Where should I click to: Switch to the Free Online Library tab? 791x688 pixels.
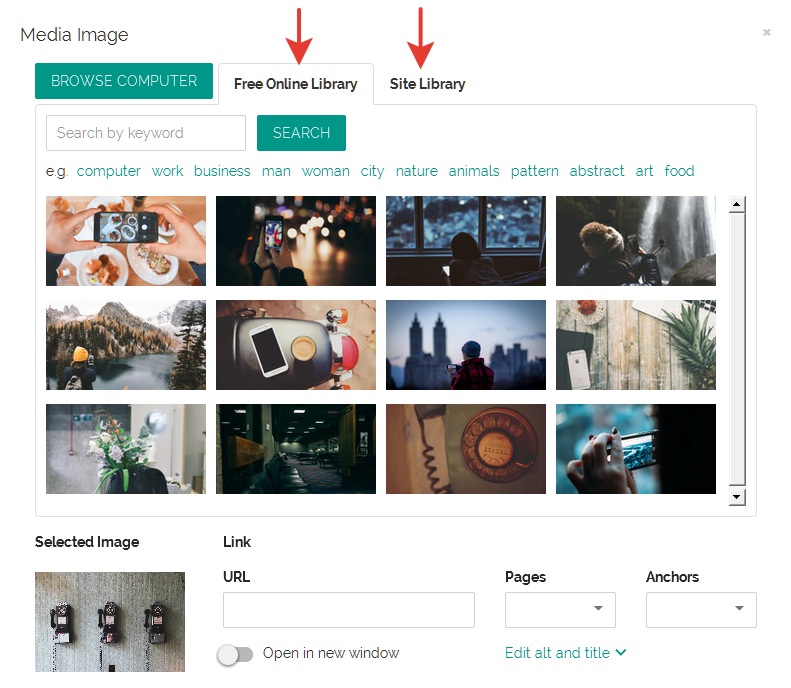pos(295,84)
